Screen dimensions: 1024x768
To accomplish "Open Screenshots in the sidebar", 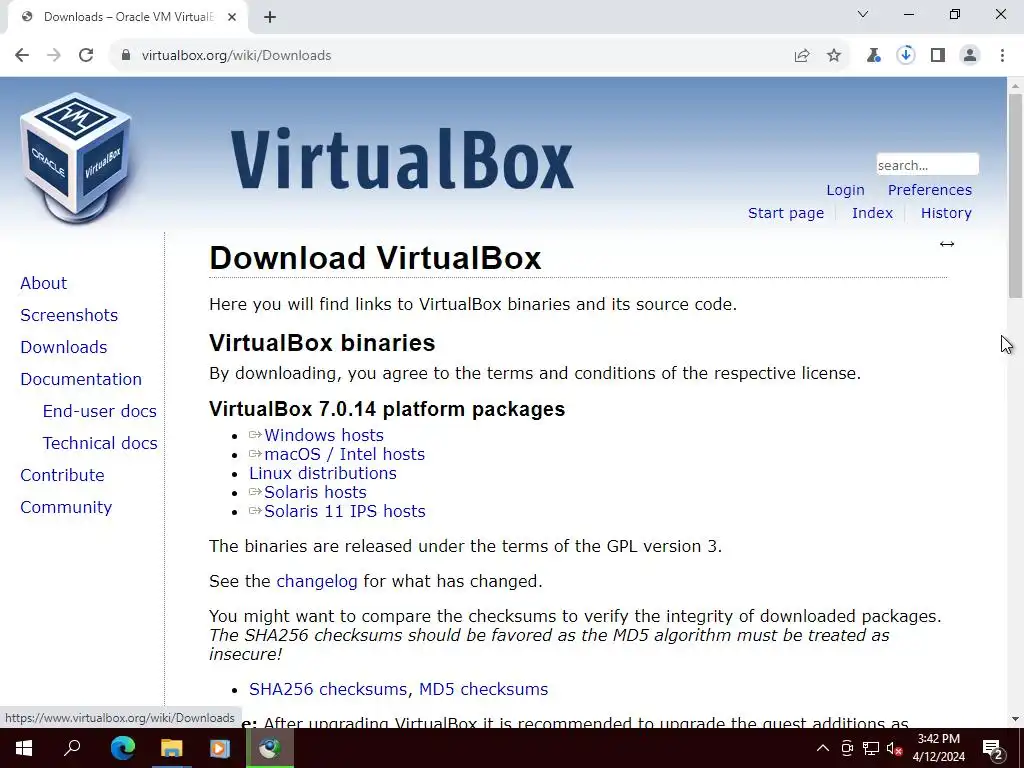I will [x=69, y=315].
